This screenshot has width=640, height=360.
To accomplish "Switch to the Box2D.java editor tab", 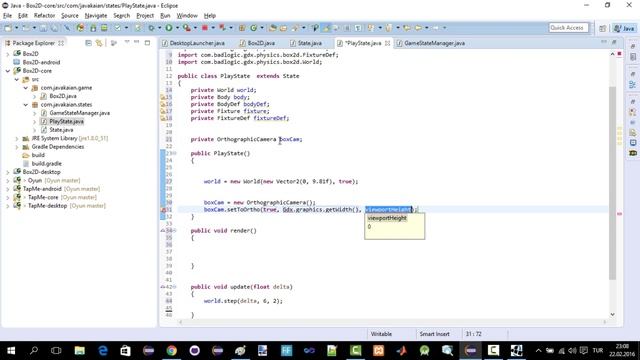I will pyautogui.click(x=257, y=43).
